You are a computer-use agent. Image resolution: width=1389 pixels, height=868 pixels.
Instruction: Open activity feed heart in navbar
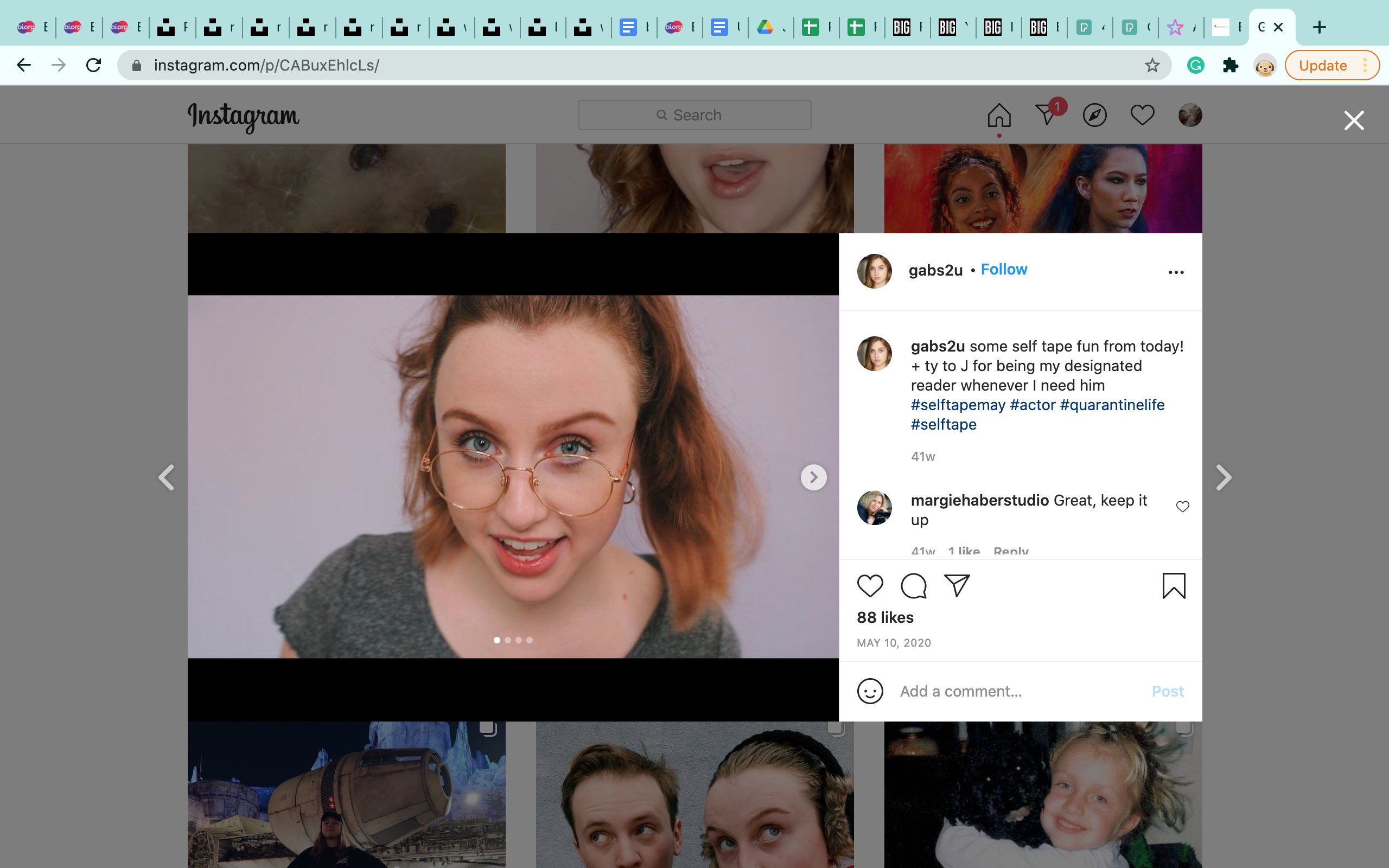click(x=1142, y=116)
